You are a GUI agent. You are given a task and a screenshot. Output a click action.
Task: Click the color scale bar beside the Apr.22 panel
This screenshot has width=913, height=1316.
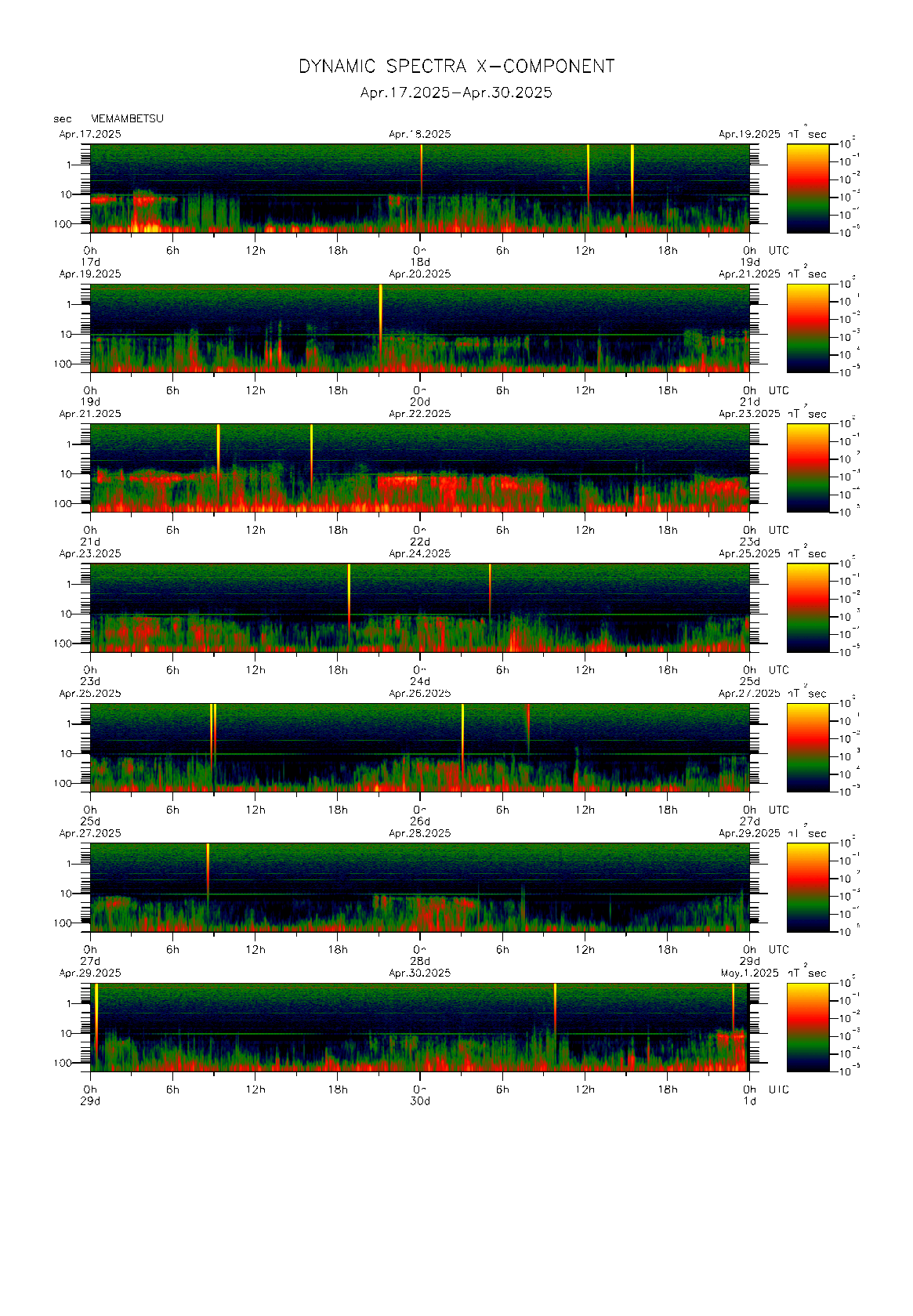point(808,468)
